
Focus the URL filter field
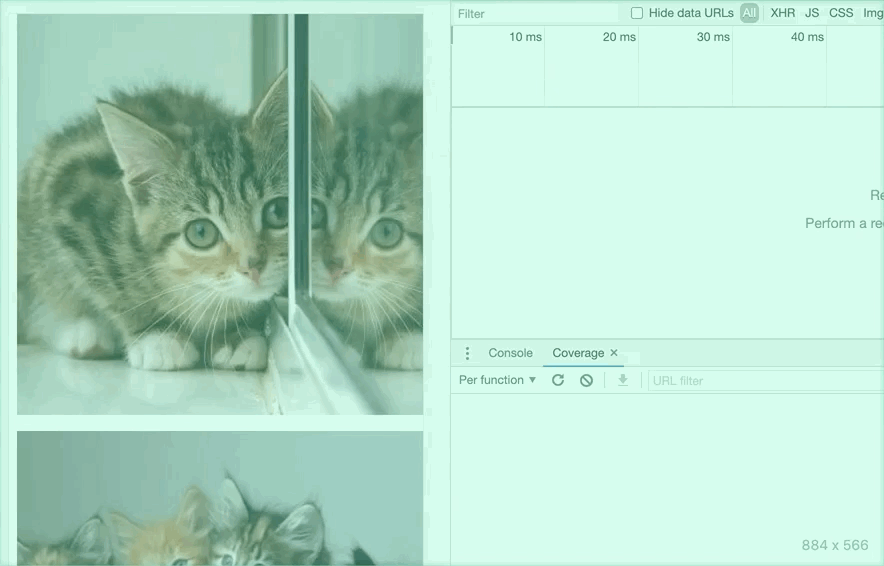[x=766, y=381]
